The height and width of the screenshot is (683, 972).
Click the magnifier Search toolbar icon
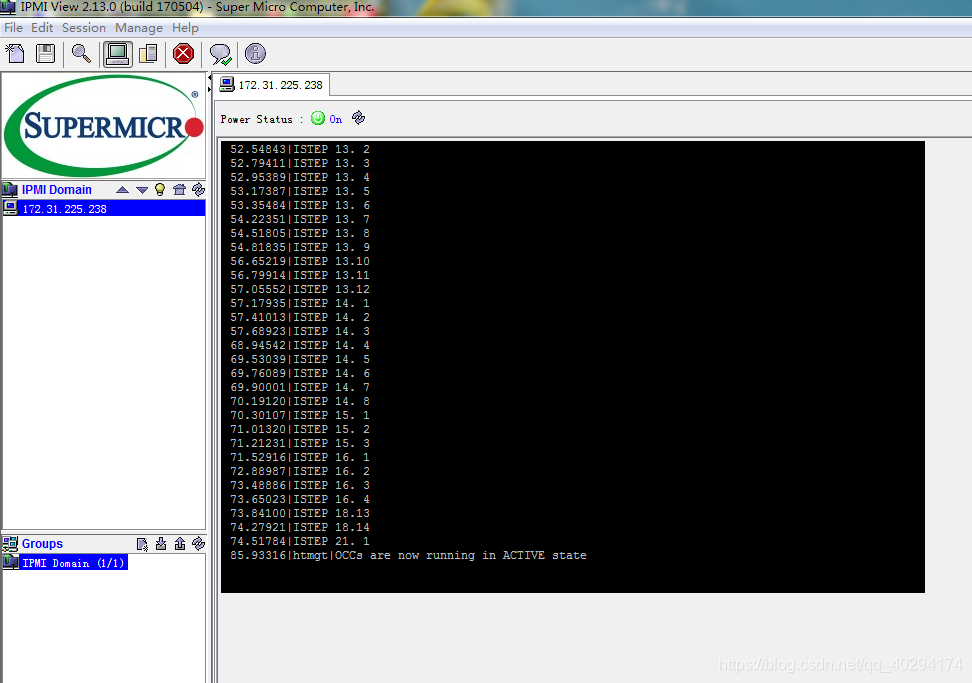tap(81, 54)
